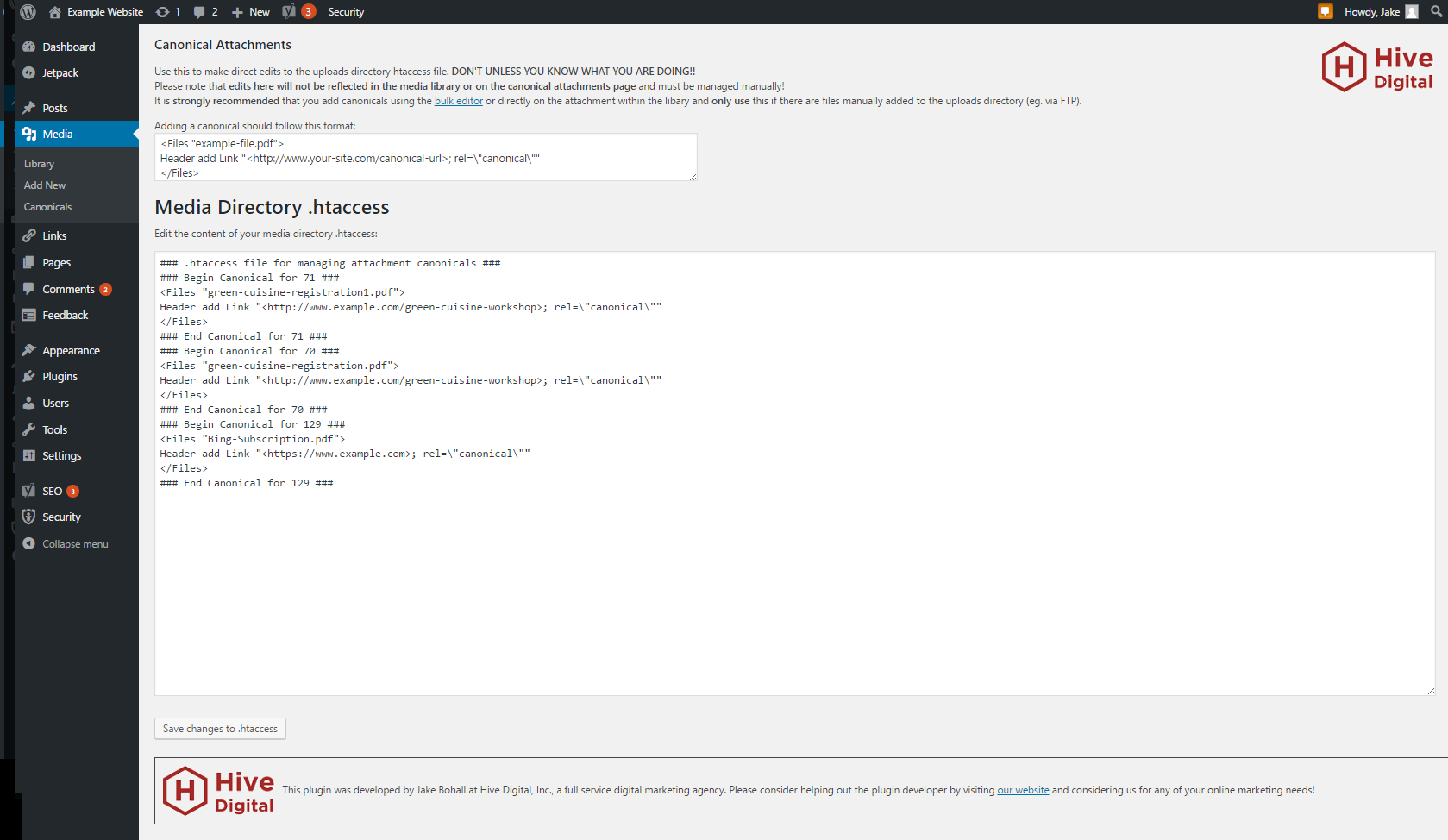Click the search magnifier icon

tap(1436, 12)
